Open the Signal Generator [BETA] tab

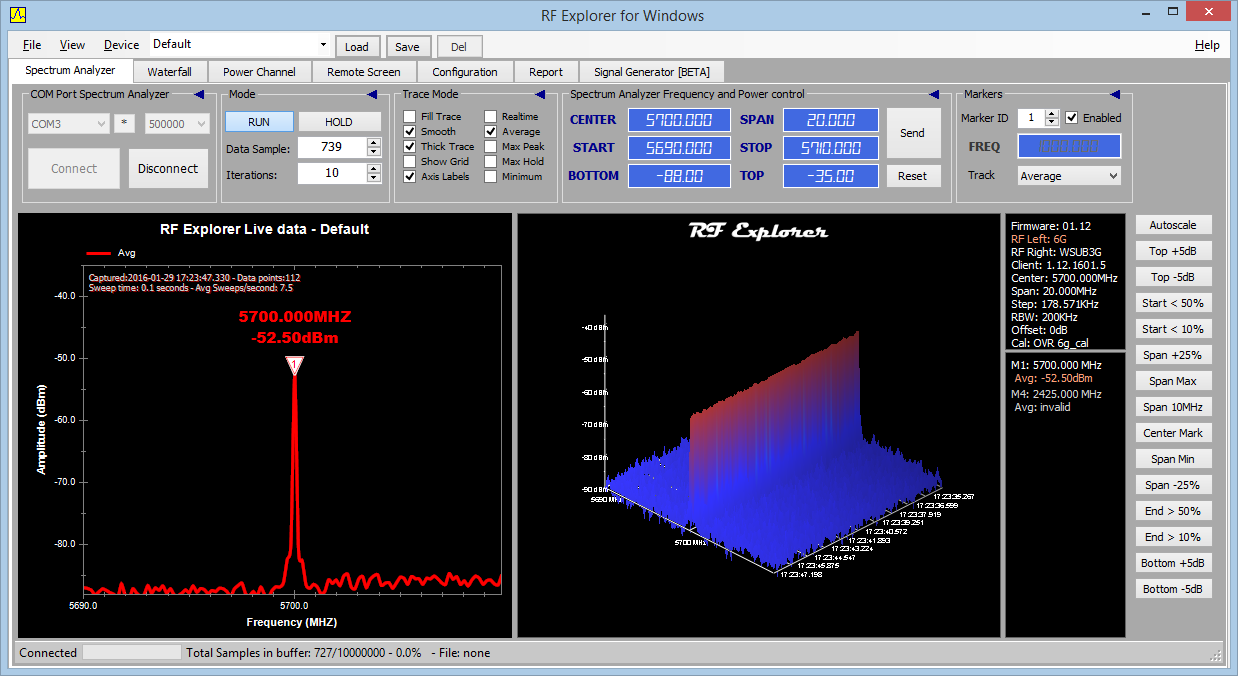[651, 72]
